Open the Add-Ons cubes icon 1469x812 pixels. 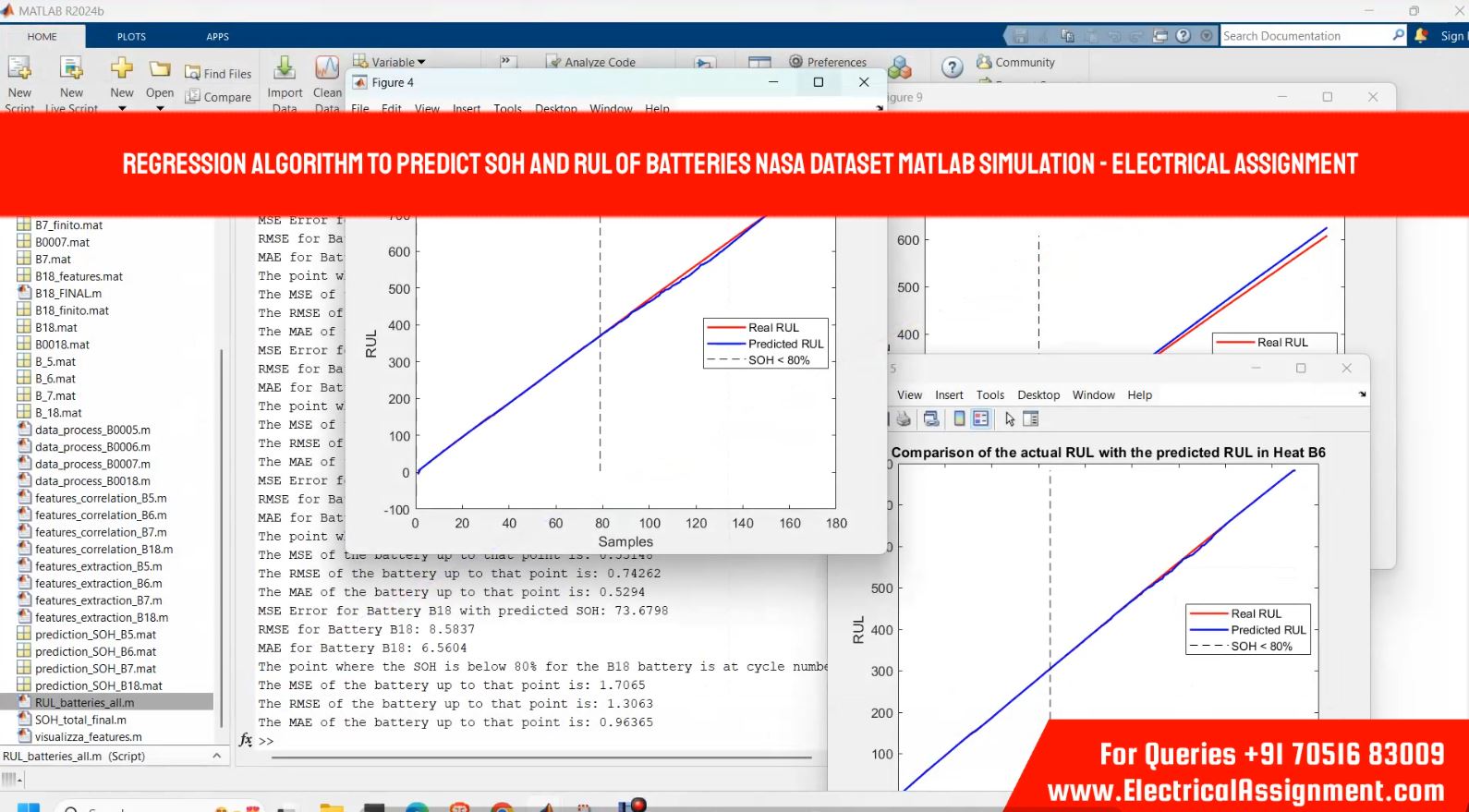tap(899, 67)
